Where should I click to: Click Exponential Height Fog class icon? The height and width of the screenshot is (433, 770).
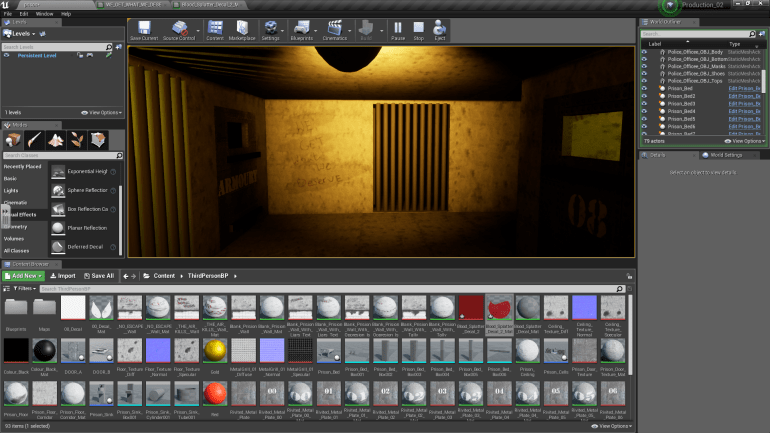pos(58,172)
